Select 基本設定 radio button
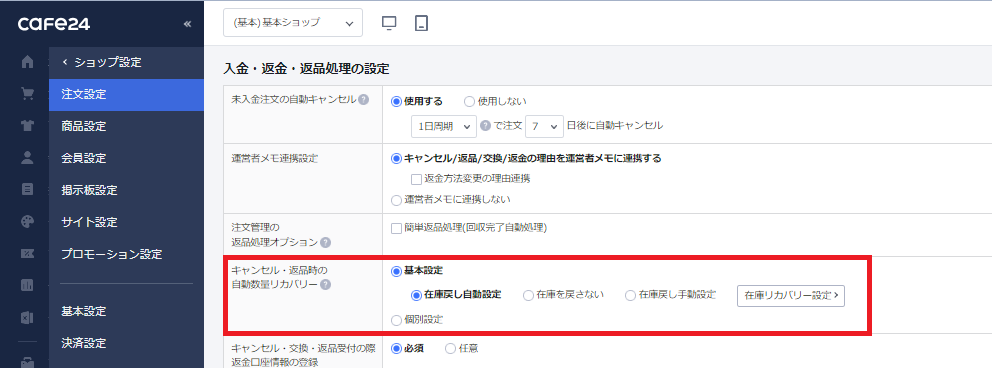Image resolution: width=992 pixels, height=368 pixels. tap(397, 271)
